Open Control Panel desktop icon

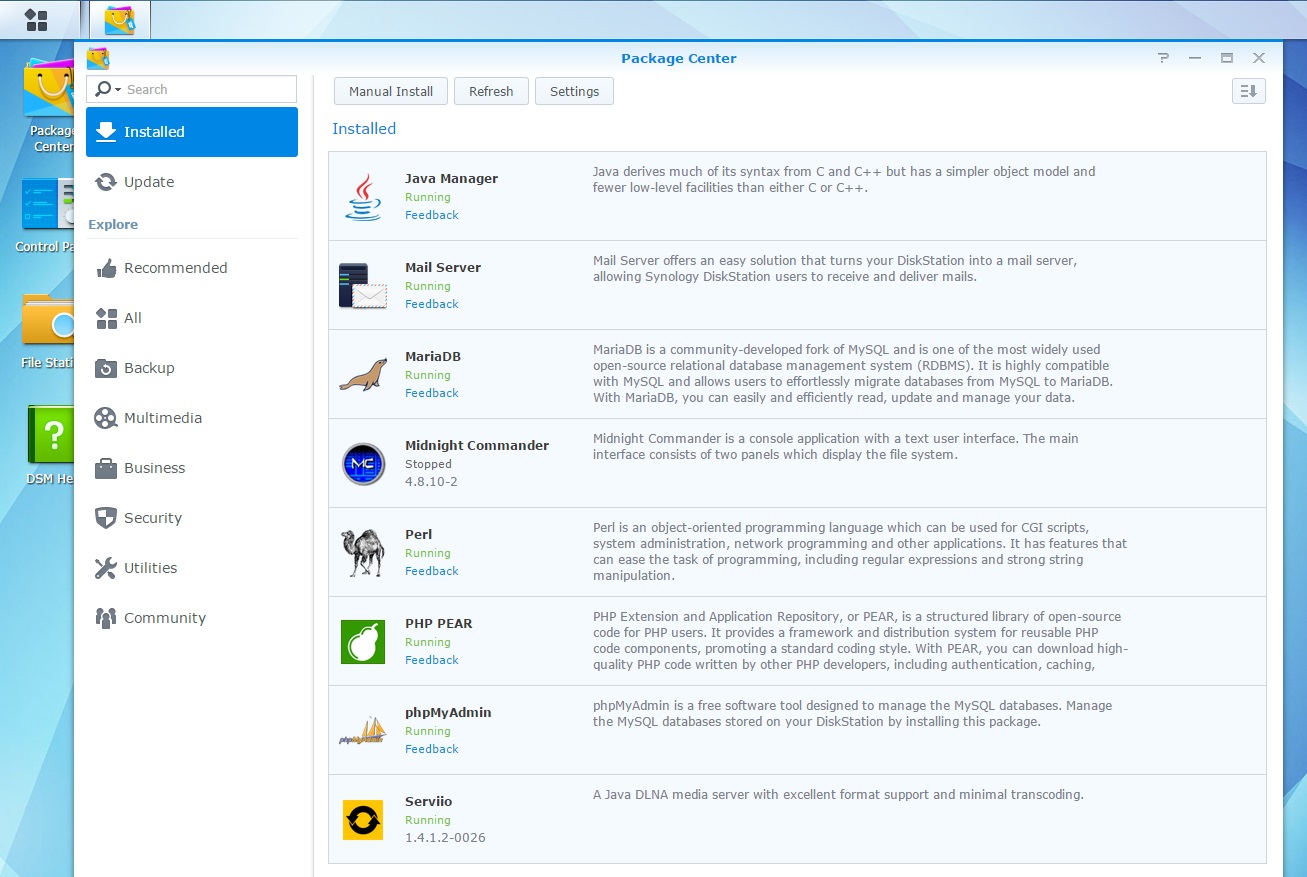(49, 205)
